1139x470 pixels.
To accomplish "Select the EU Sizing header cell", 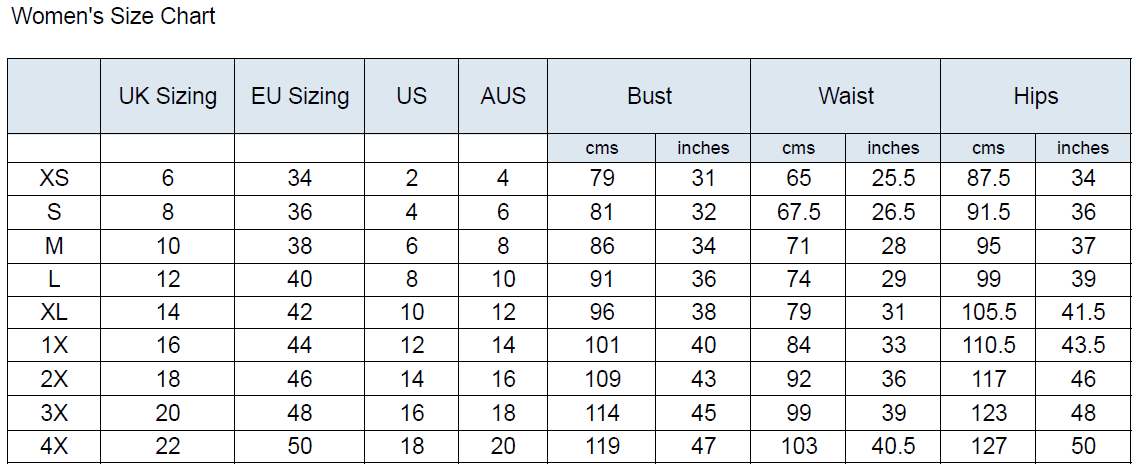I will 299,96.
